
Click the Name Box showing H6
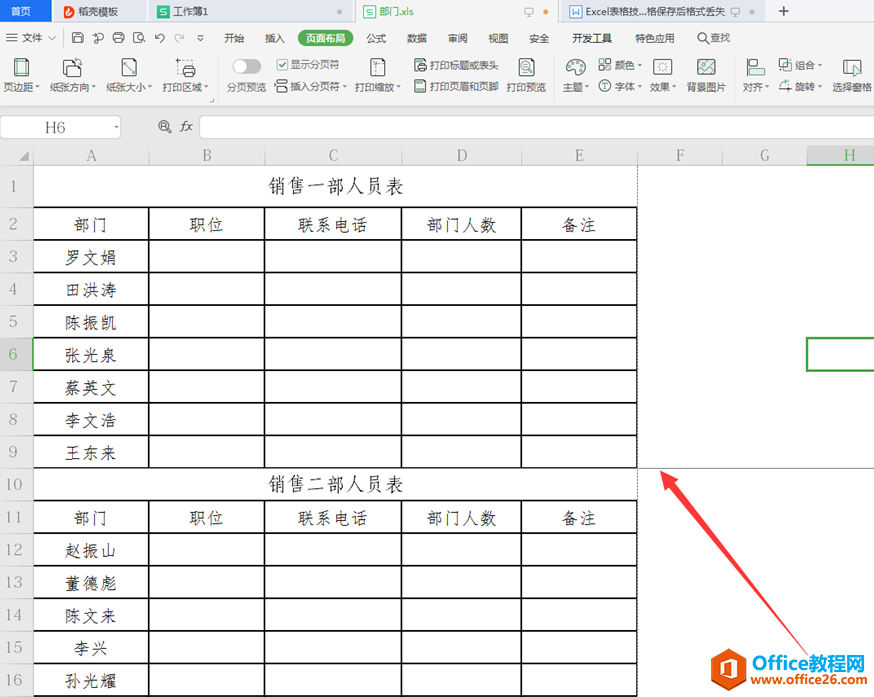point(55,127)
